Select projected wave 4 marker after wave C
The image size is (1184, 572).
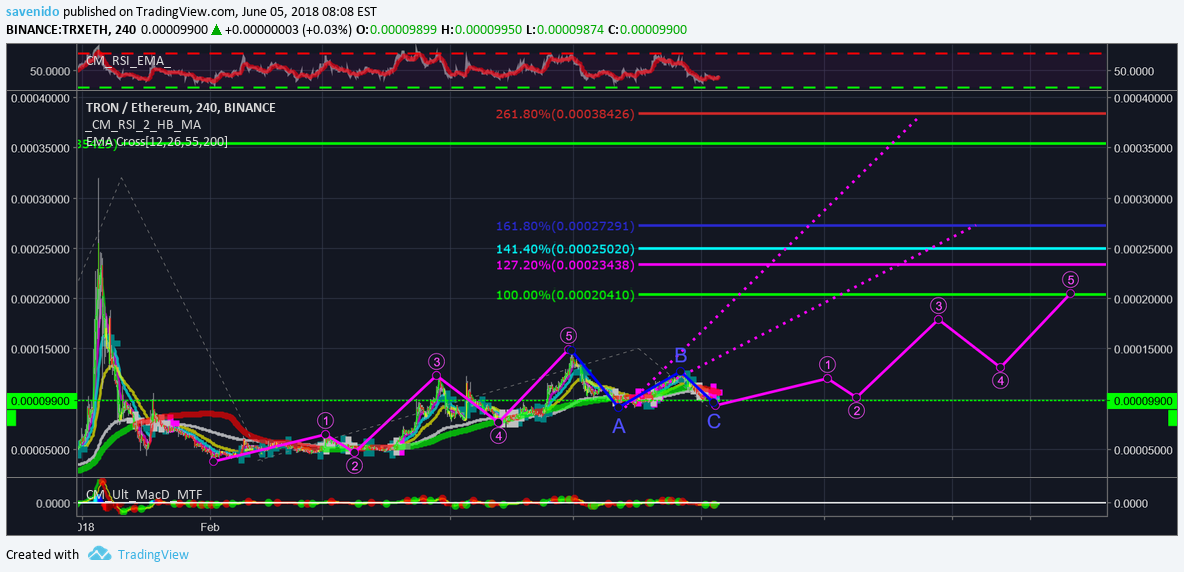click(1000, 380)
